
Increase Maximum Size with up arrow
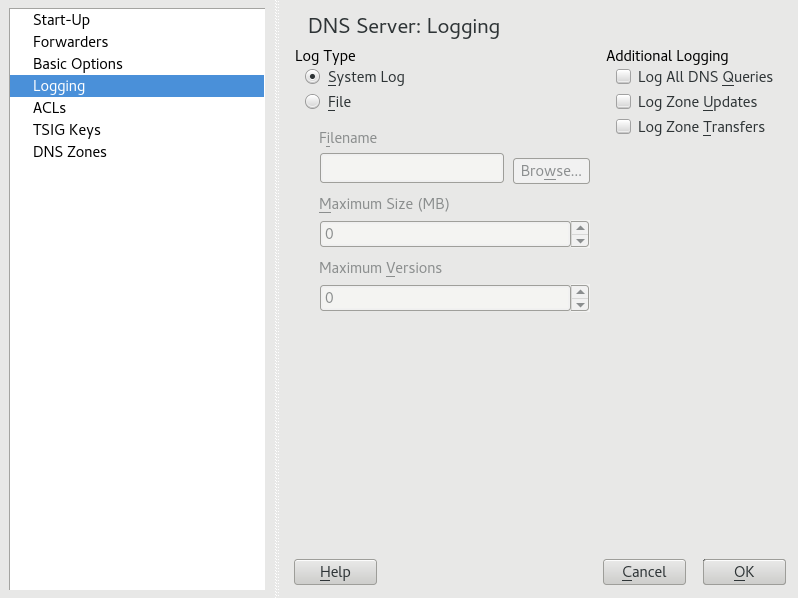[580, 228]
